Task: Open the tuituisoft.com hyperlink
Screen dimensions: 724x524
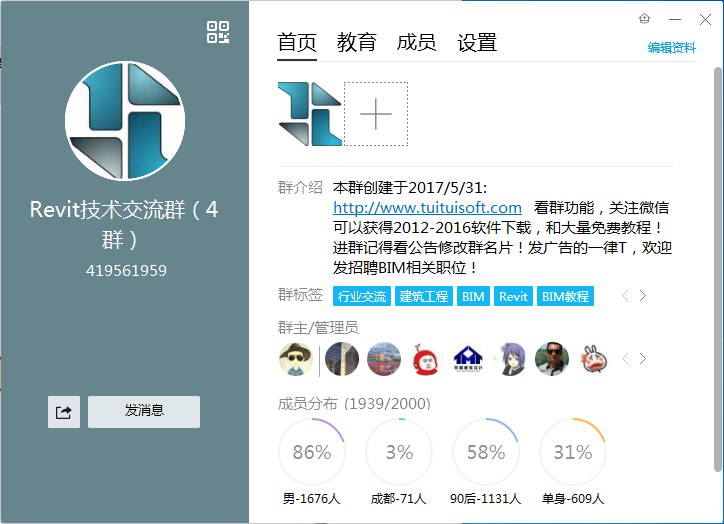Action: tap(428, 208)
